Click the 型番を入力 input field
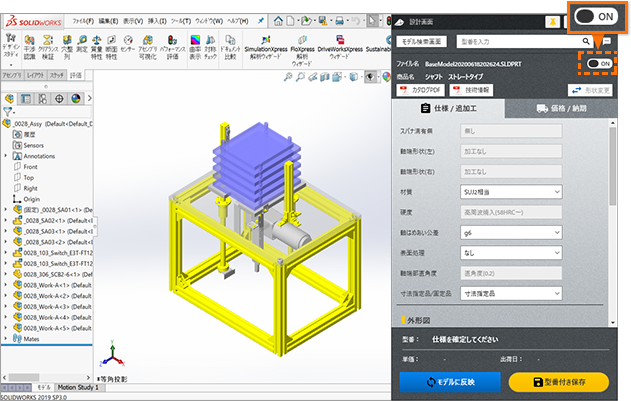 (x=507, y=42)
